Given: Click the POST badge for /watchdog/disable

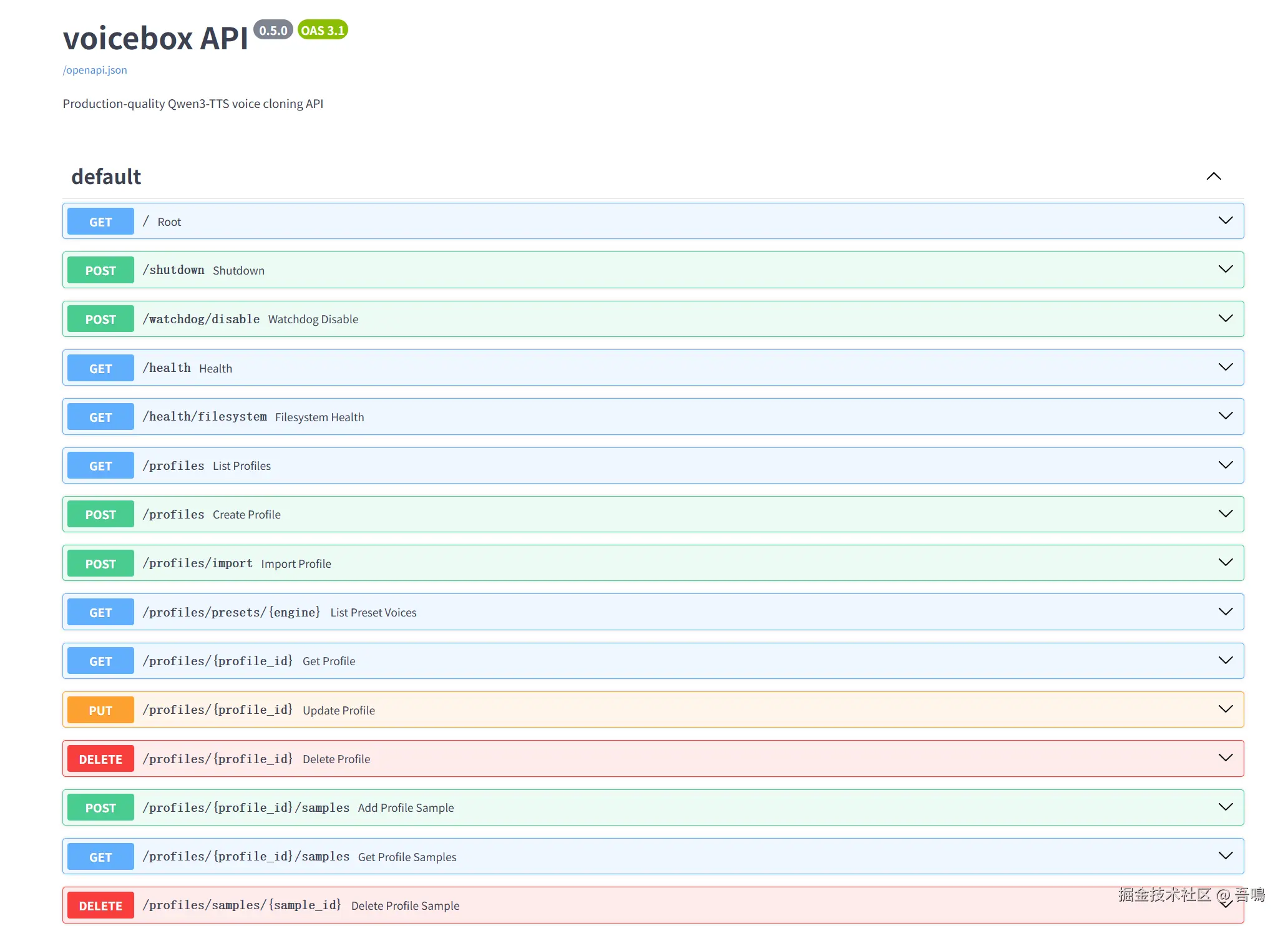Looking at the screenshot, I should point(100,319).
